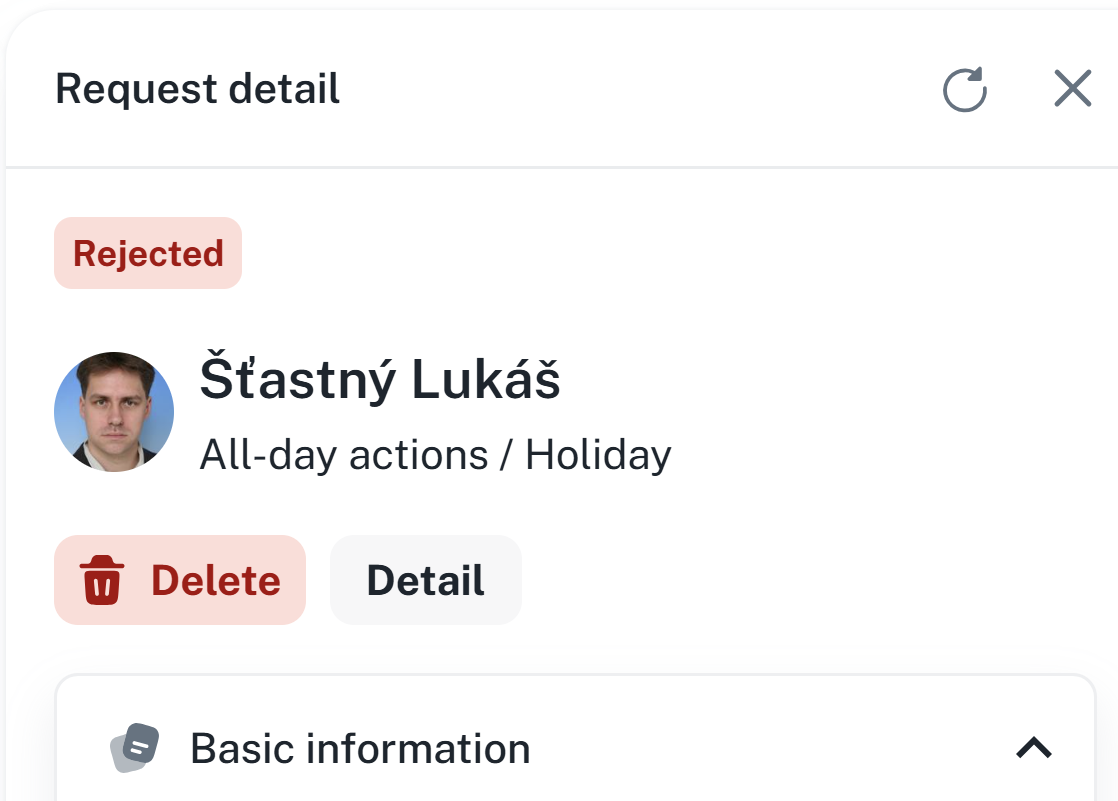The image size is (1118, 801).
Task: Click the All-day actions text
Action: tap(343, 456)
